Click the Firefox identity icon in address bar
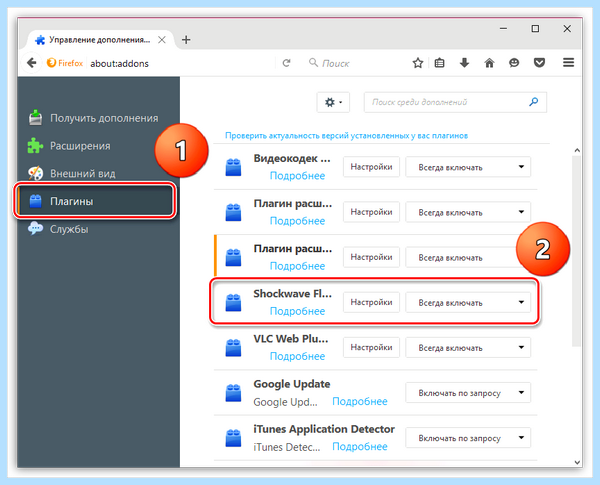 pyautogui.click(x=65, y=63)
